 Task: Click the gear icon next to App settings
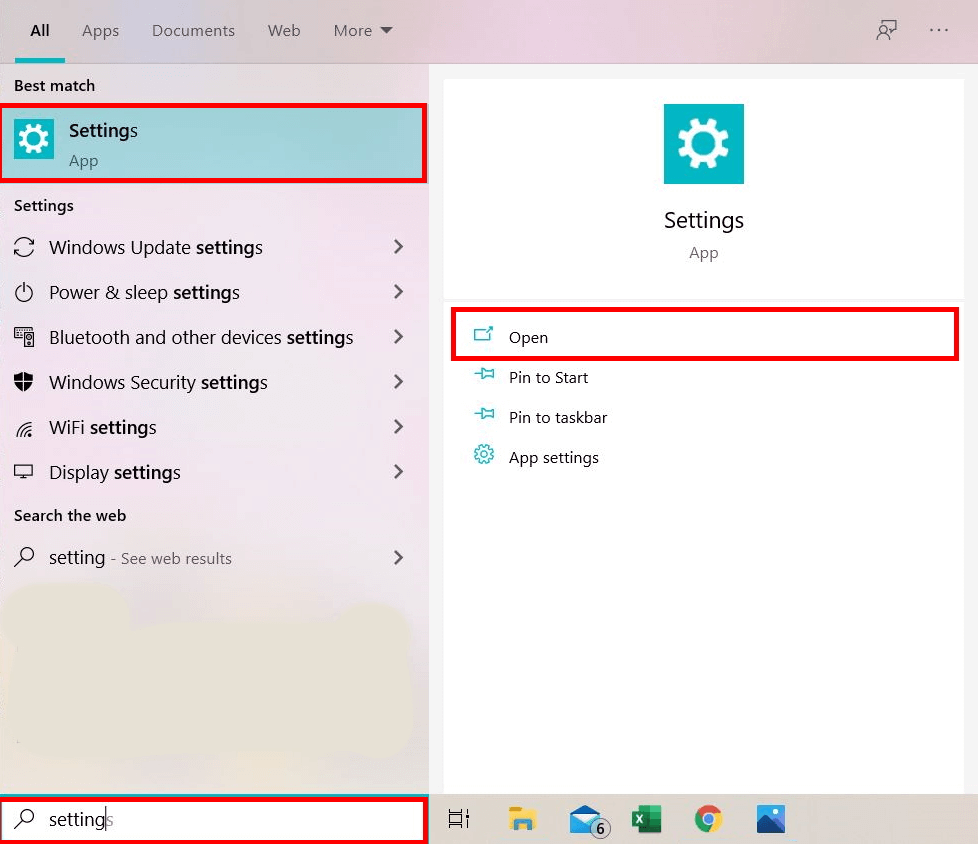[484, 455]
